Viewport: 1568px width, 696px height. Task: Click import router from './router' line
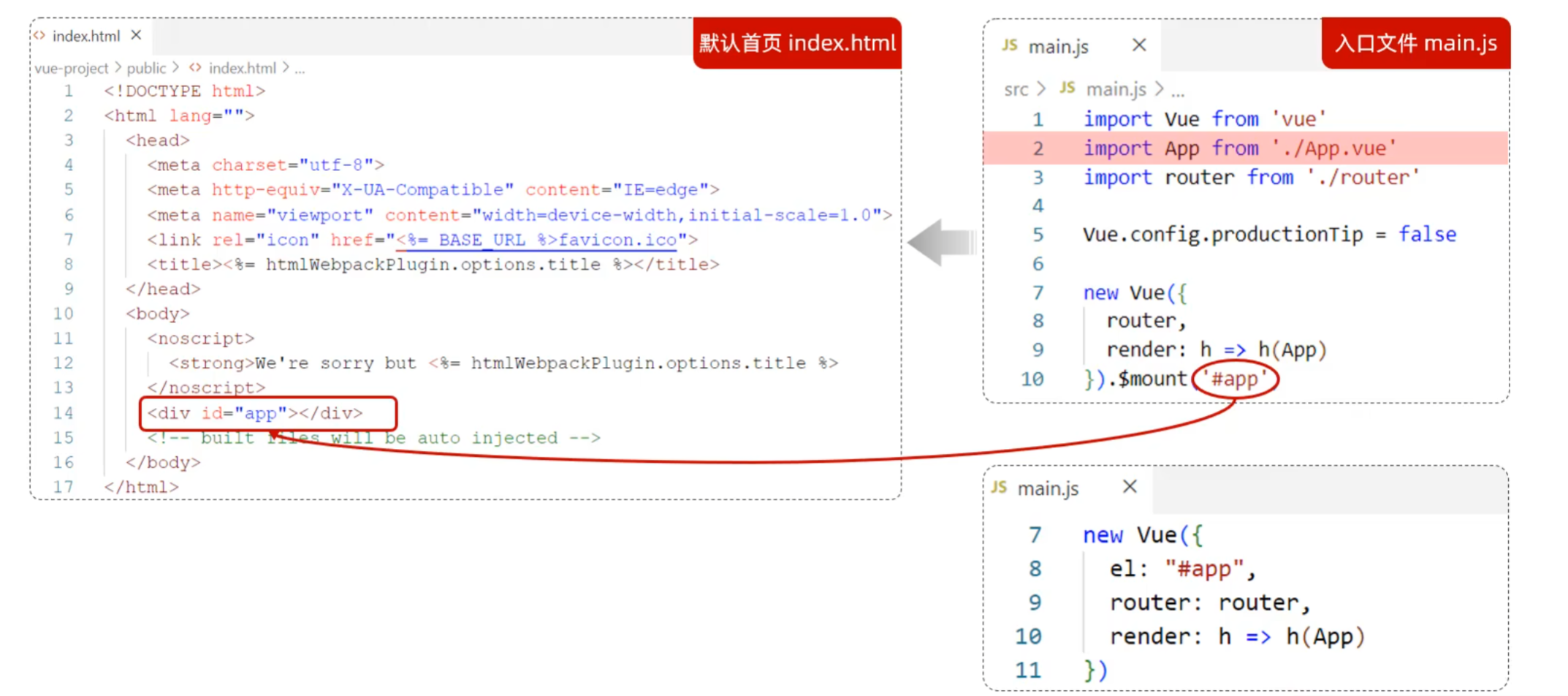[1251, 178]
